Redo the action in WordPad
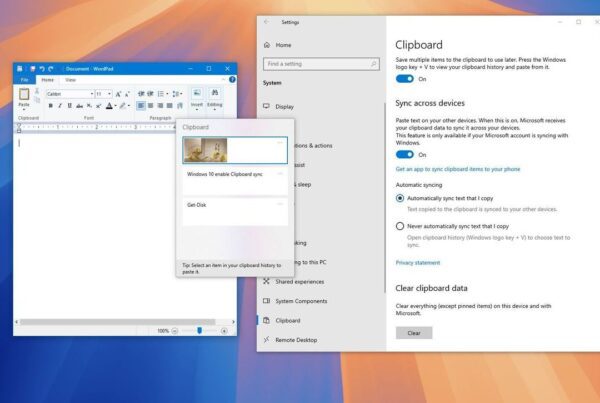 (51, 69)
